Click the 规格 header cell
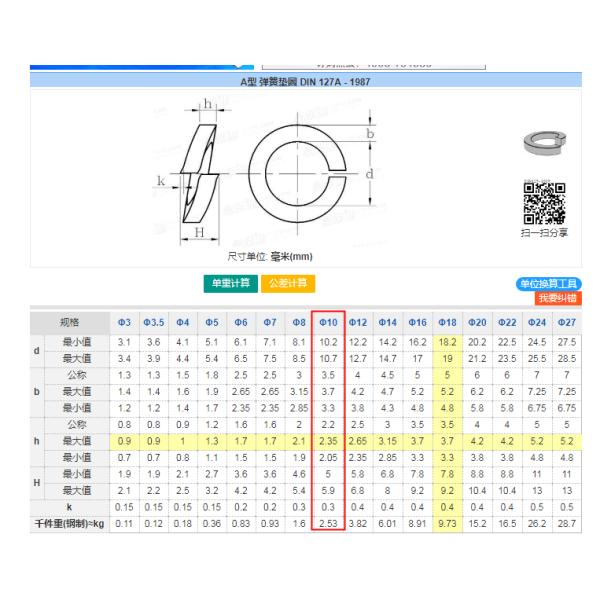This screenshot has height=600, width=600. tap(70, 323)
